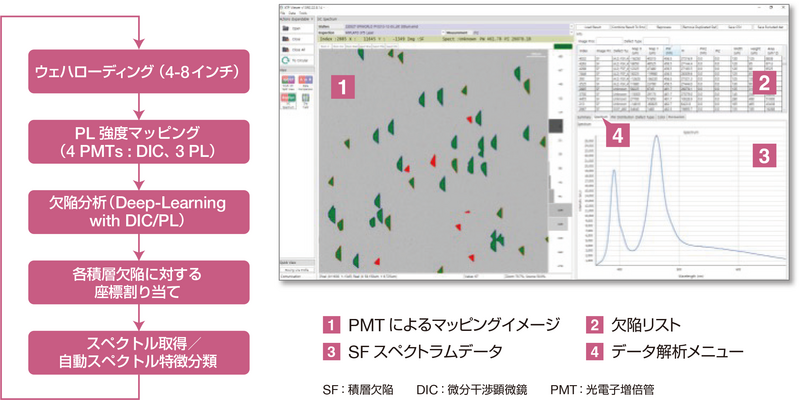
Task: Switch to the Spectrum tab below defect list
Action: point(603,116)
